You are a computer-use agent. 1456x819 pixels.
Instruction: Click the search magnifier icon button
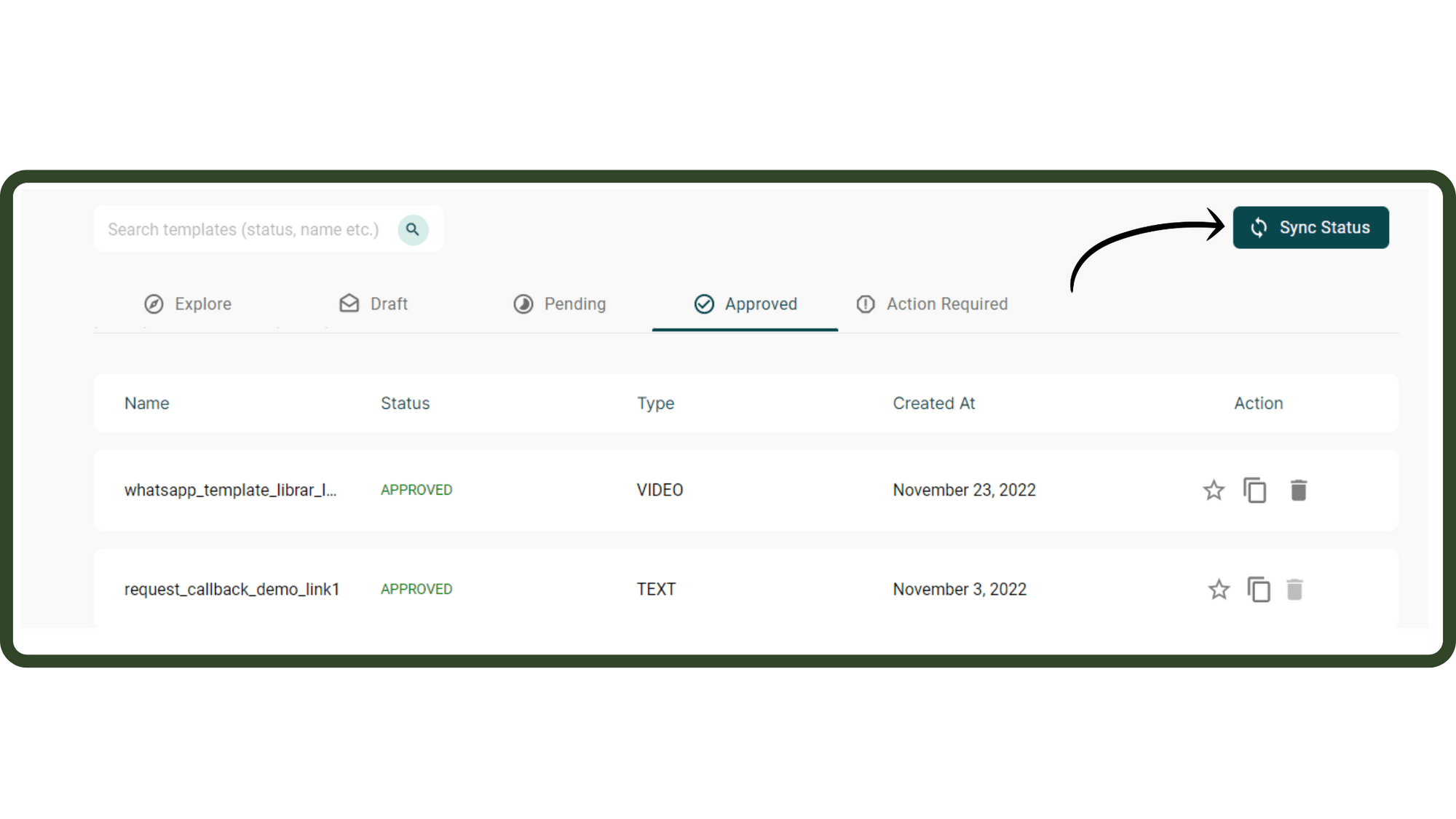(413, 229)
